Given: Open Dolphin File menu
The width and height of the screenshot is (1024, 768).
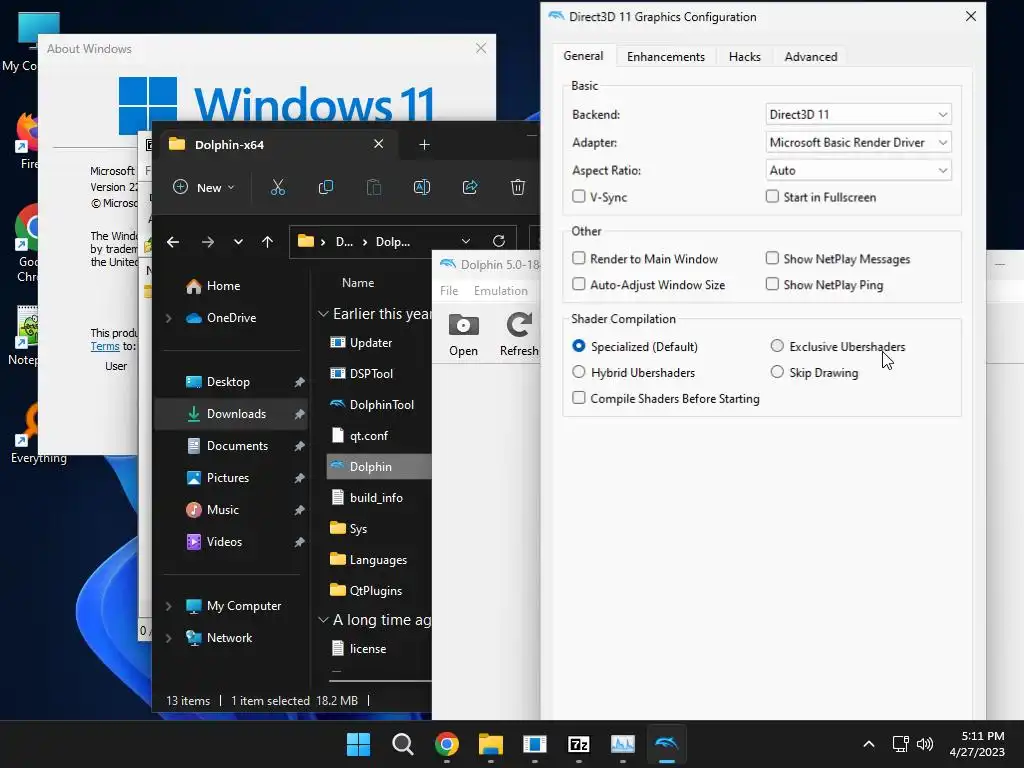Looking at the screenshot, I should point(449,291).
